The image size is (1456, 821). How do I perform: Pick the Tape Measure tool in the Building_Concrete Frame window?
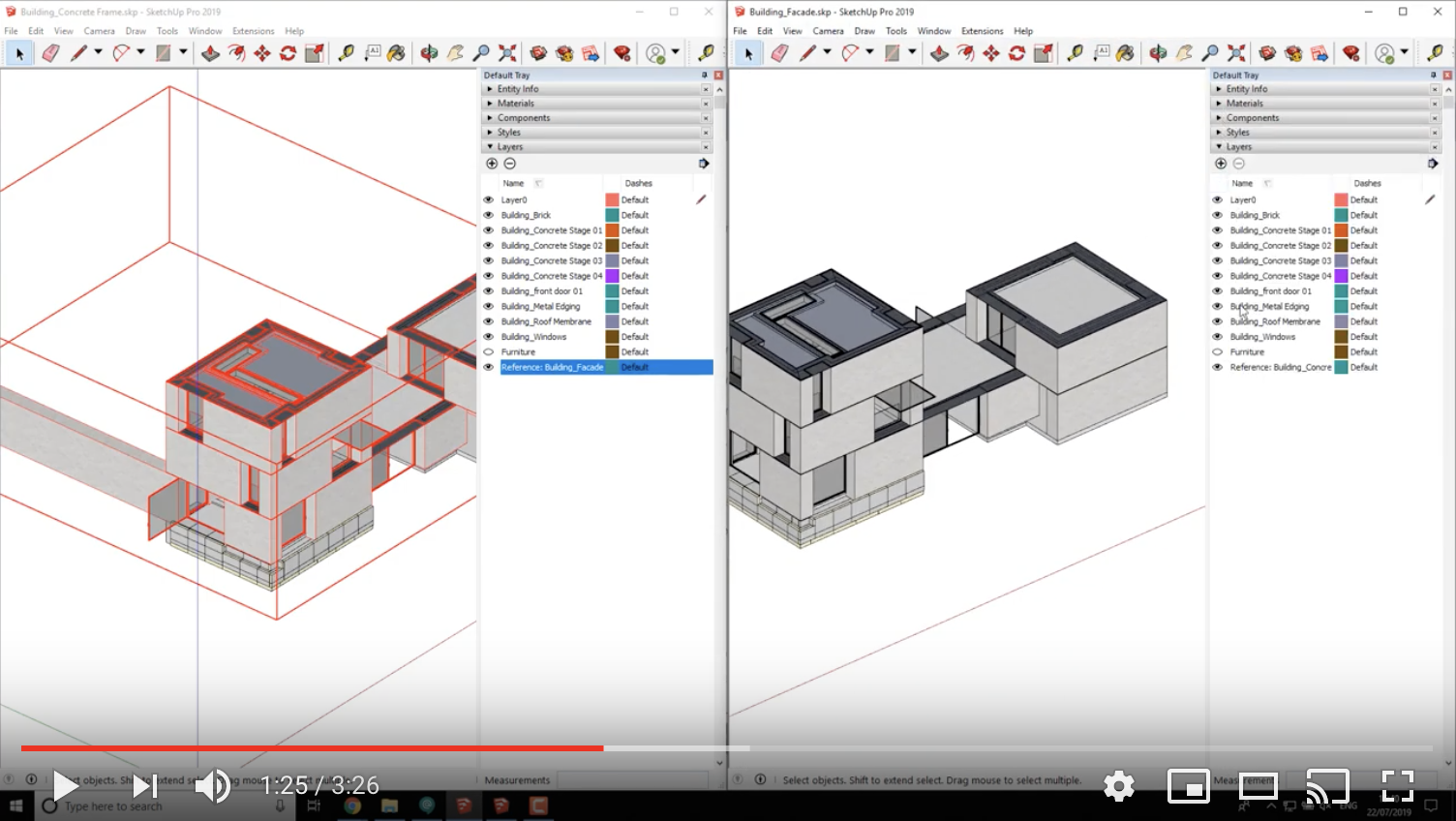346,53
